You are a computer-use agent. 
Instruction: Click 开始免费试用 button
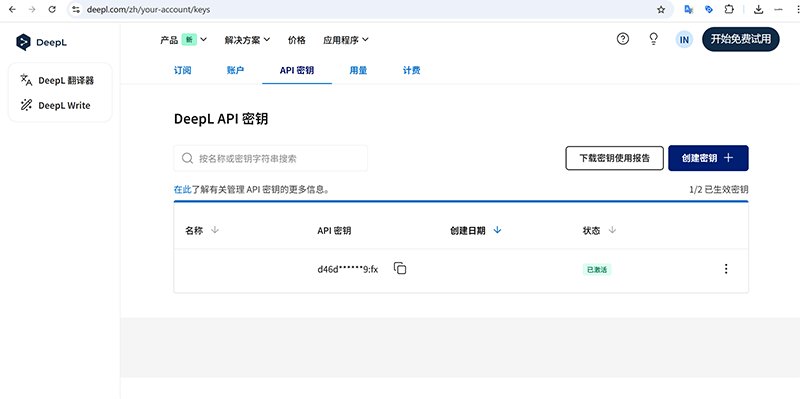[741, 39]
